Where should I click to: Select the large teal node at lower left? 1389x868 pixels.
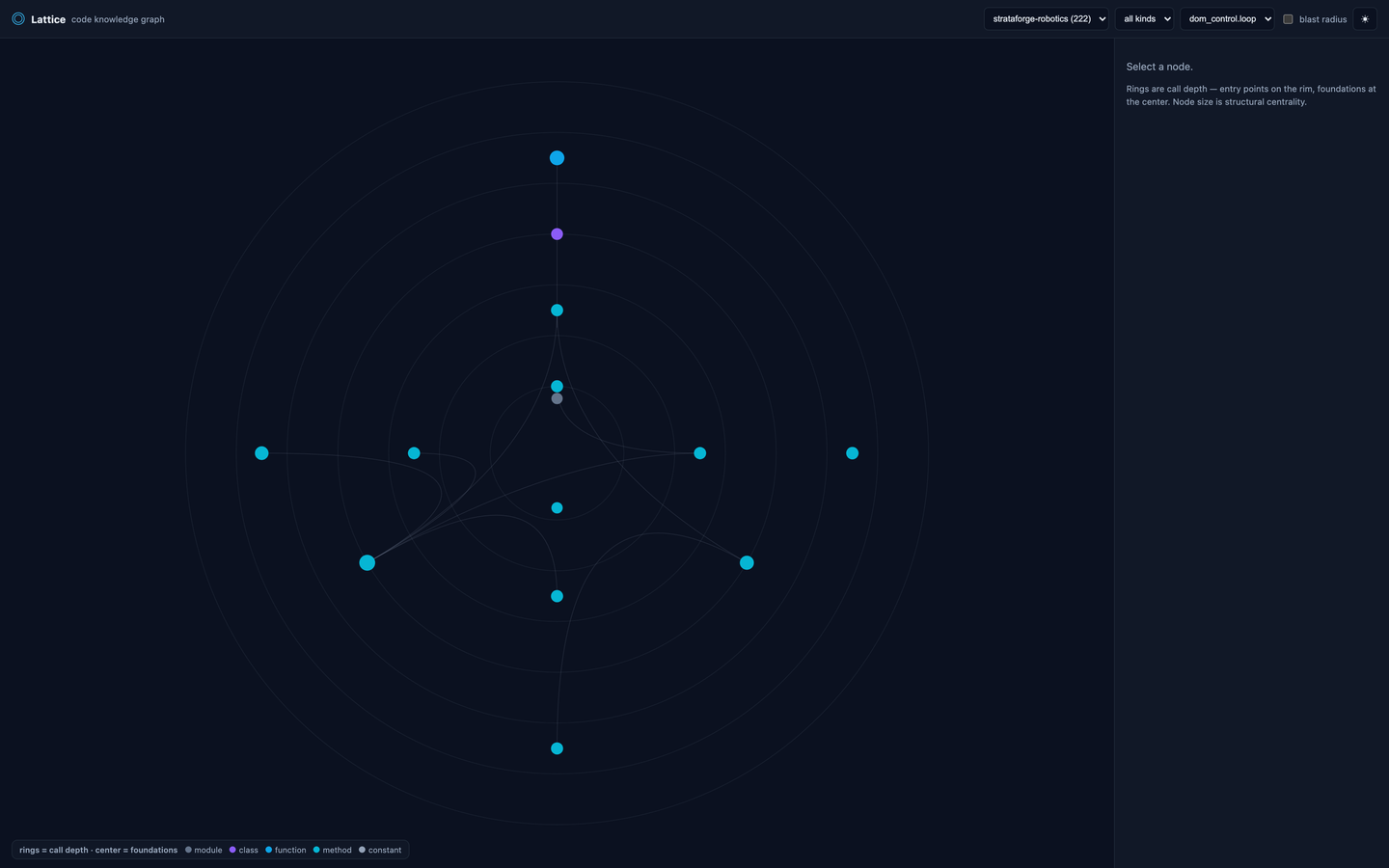(x=367, y=562)
